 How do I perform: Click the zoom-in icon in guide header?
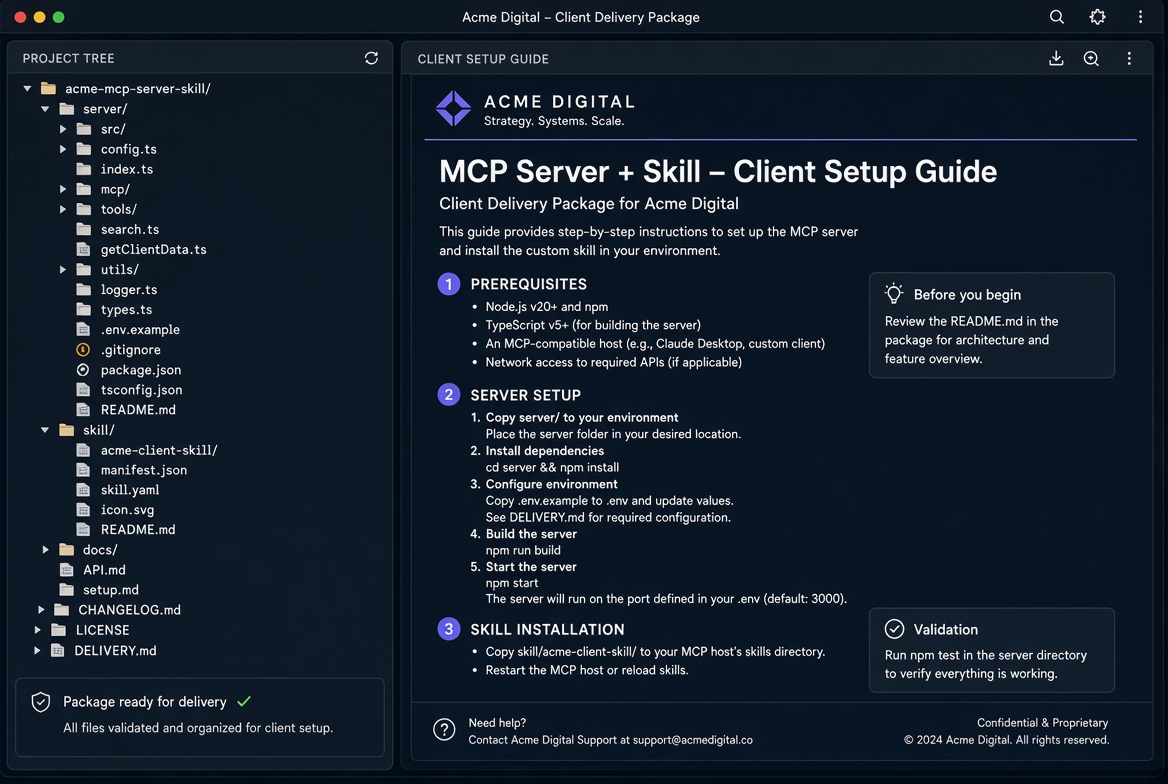click(1091, 58)
